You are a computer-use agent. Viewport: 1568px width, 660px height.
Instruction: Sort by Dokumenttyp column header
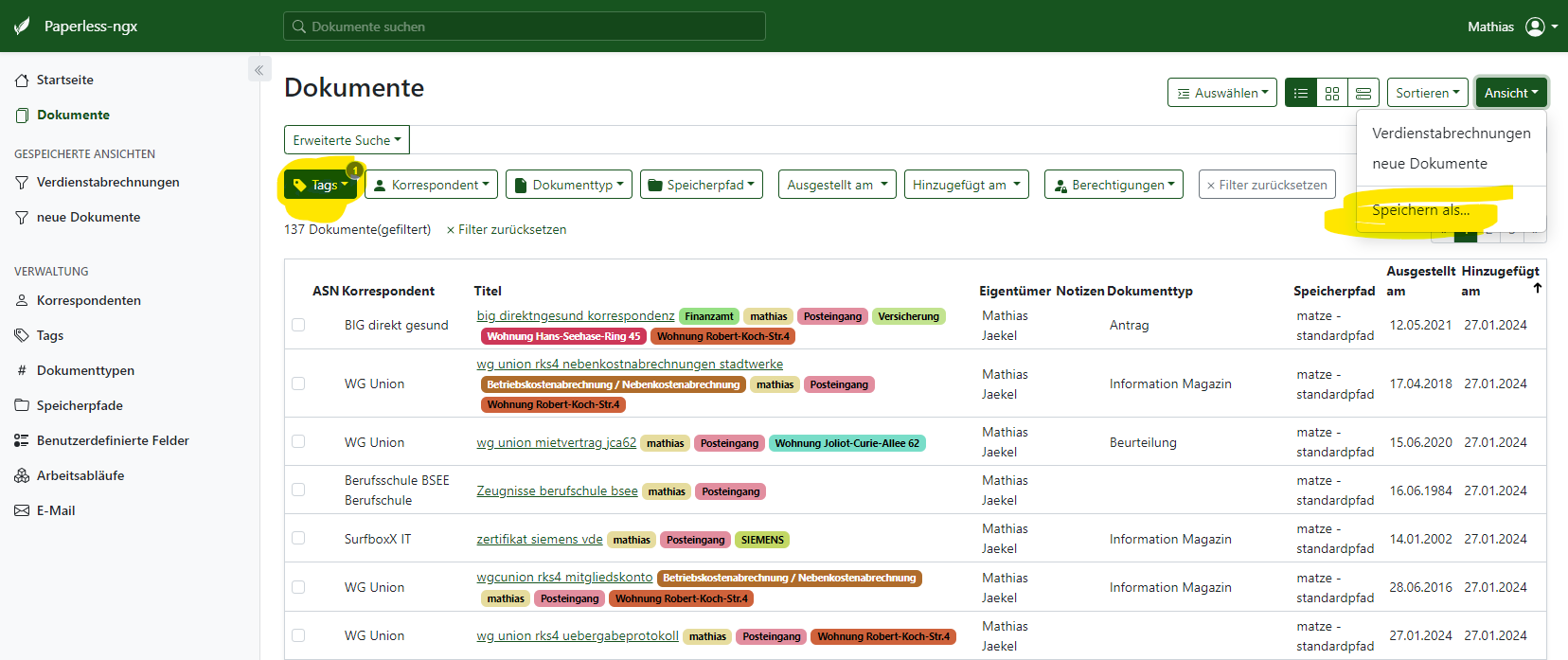[1149, 291]
